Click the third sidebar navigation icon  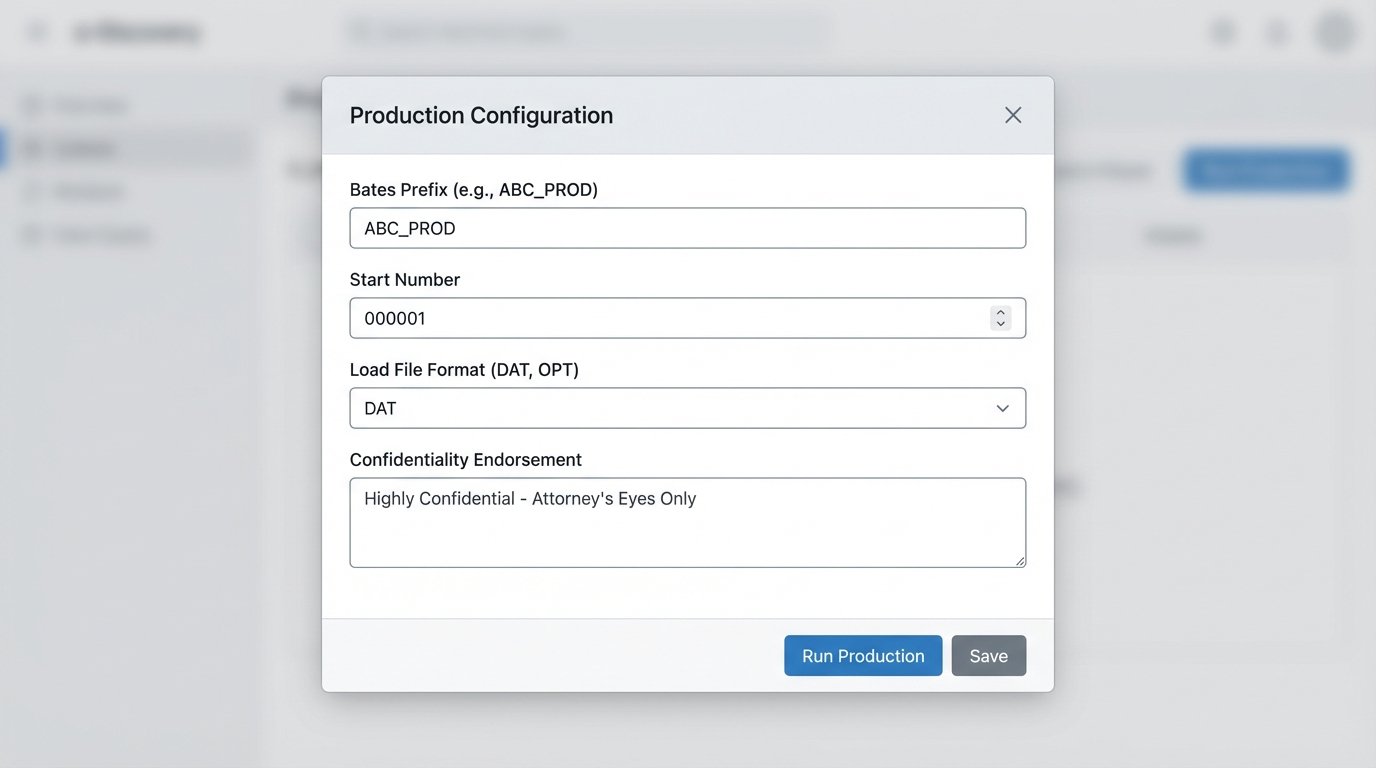click(x=31, y=191)
